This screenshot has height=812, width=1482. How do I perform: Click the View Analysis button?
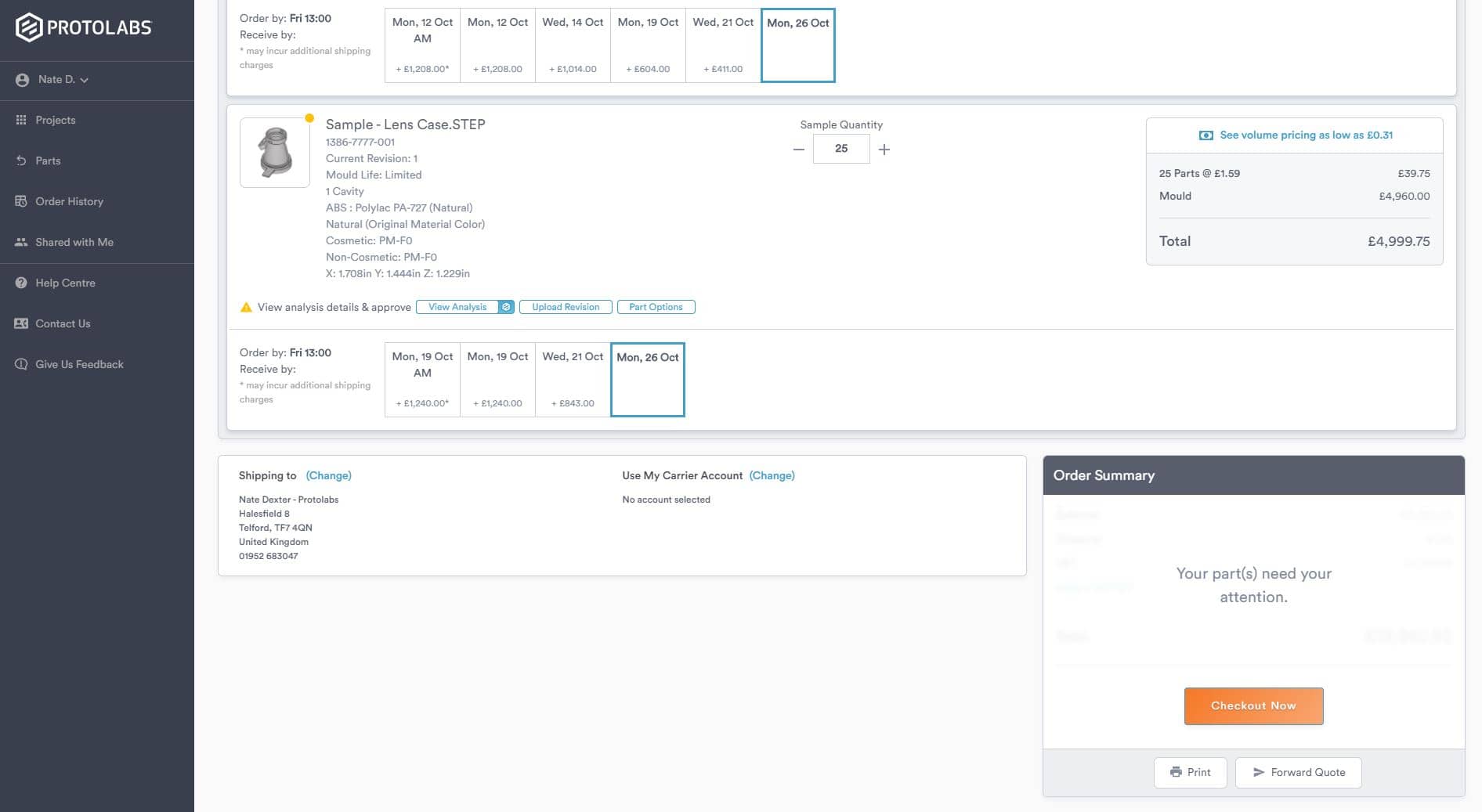[457, 307]
